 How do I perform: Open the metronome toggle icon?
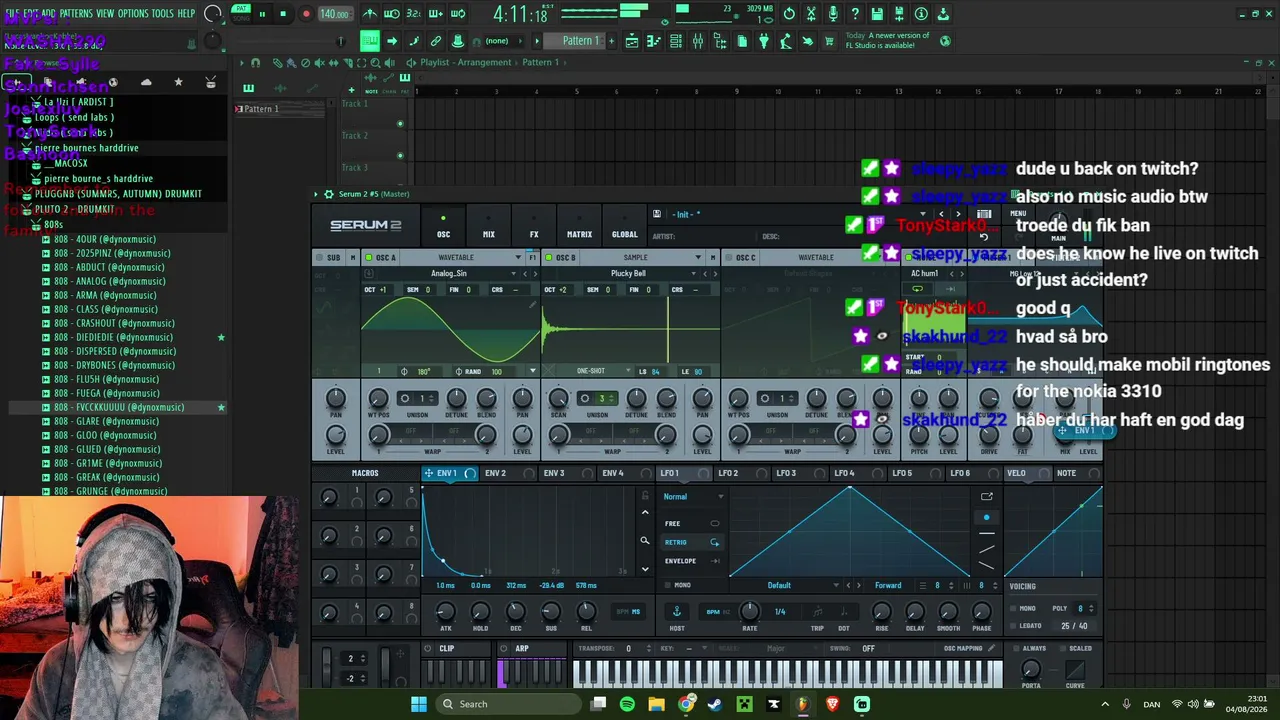pos(370,14)
